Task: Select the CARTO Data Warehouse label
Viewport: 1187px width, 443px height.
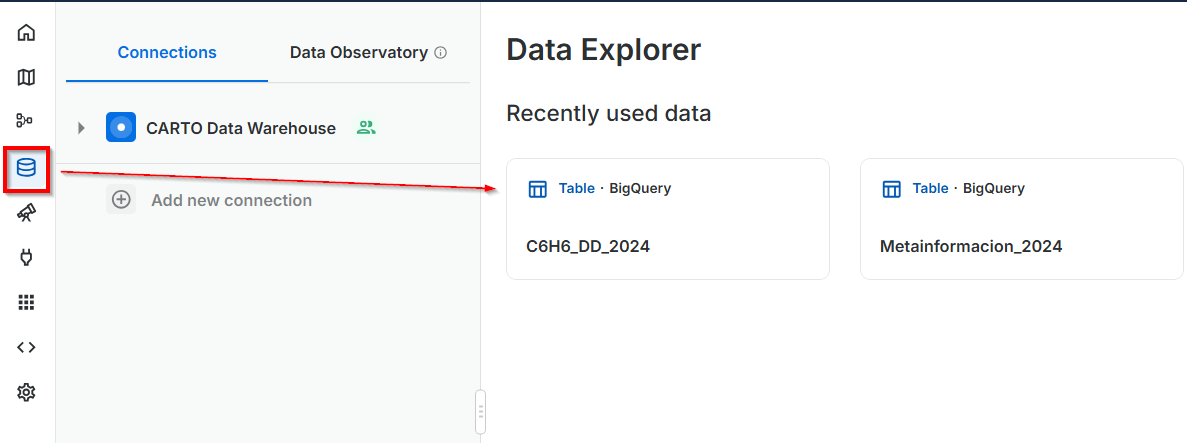Action: [241, 128]
